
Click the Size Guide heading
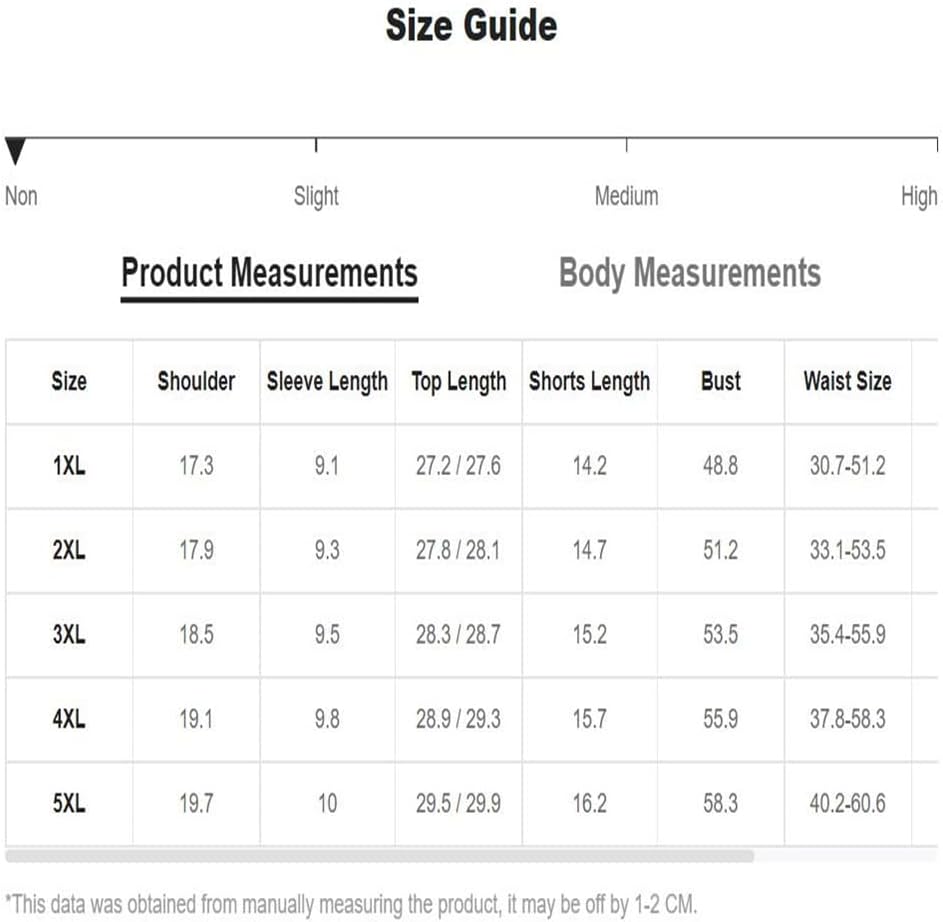point(472,26)
